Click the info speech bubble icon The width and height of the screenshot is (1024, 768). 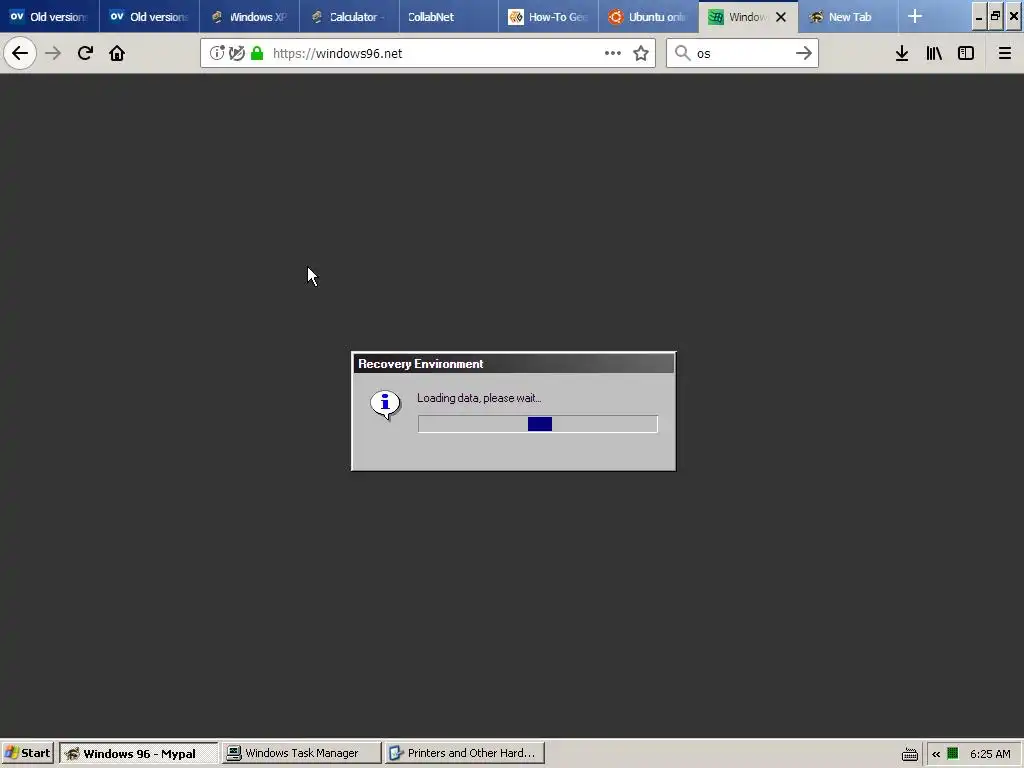click(x=385, y=405)
